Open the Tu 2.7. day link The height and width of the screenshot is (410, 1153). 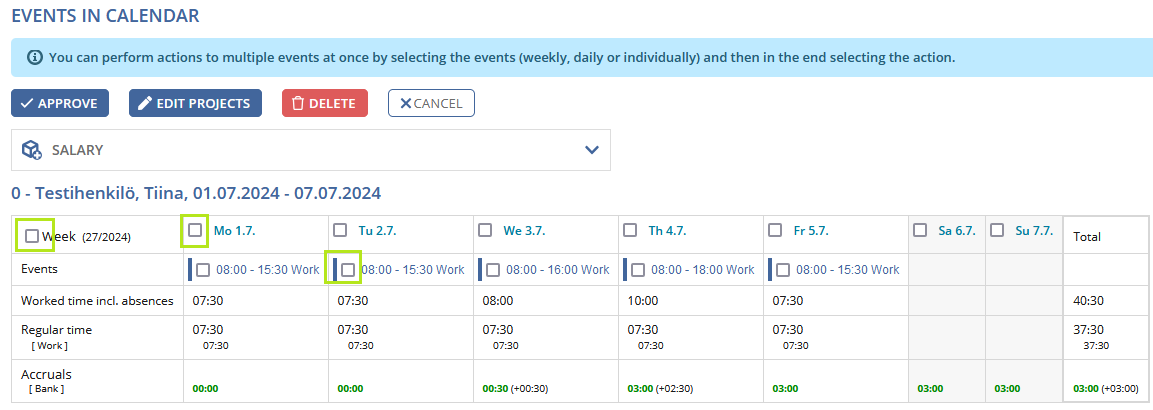(x=377, y=231)
